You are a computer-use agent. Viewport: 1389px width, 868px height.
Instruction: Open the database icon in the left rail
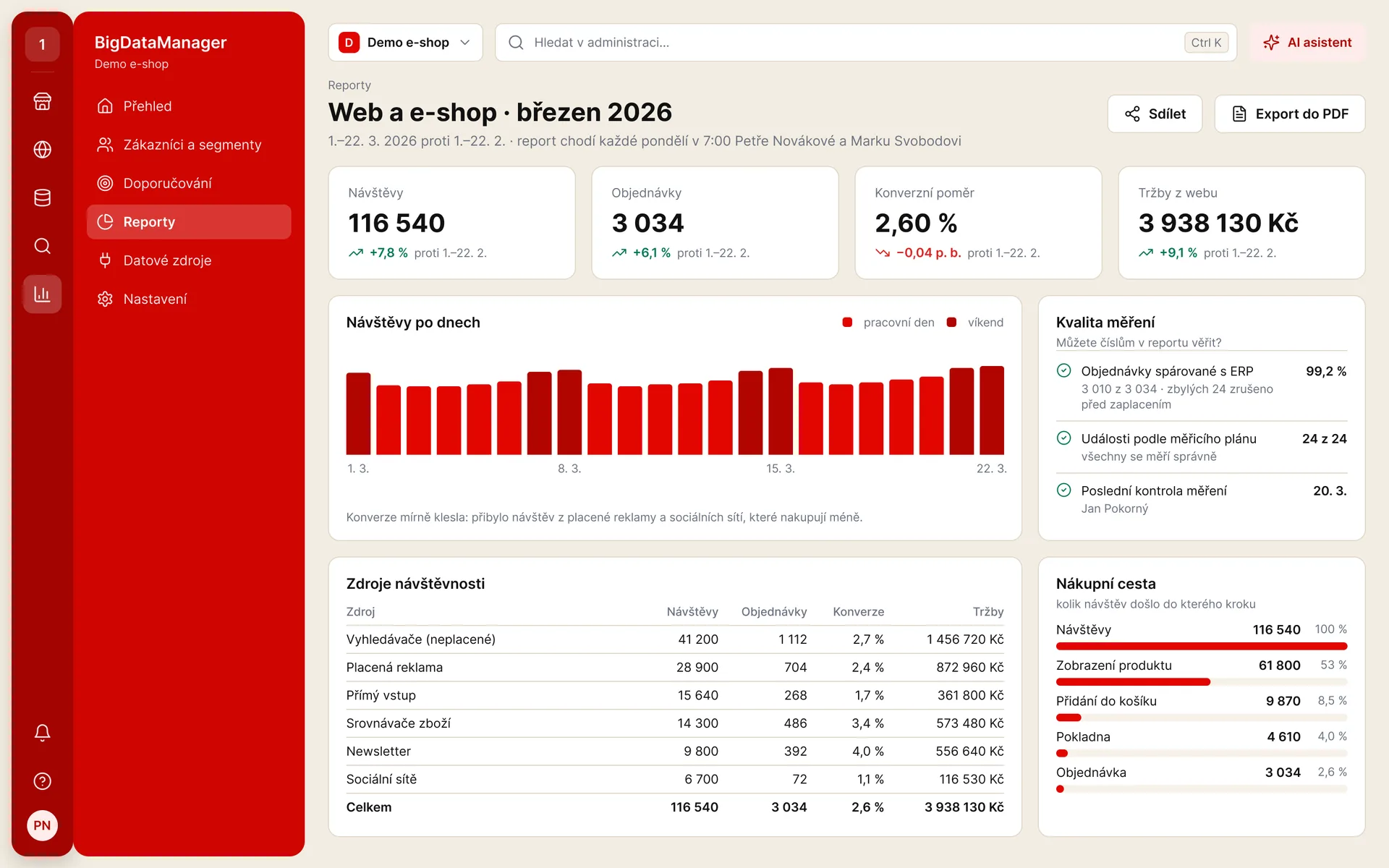click(x=42, y=197)
